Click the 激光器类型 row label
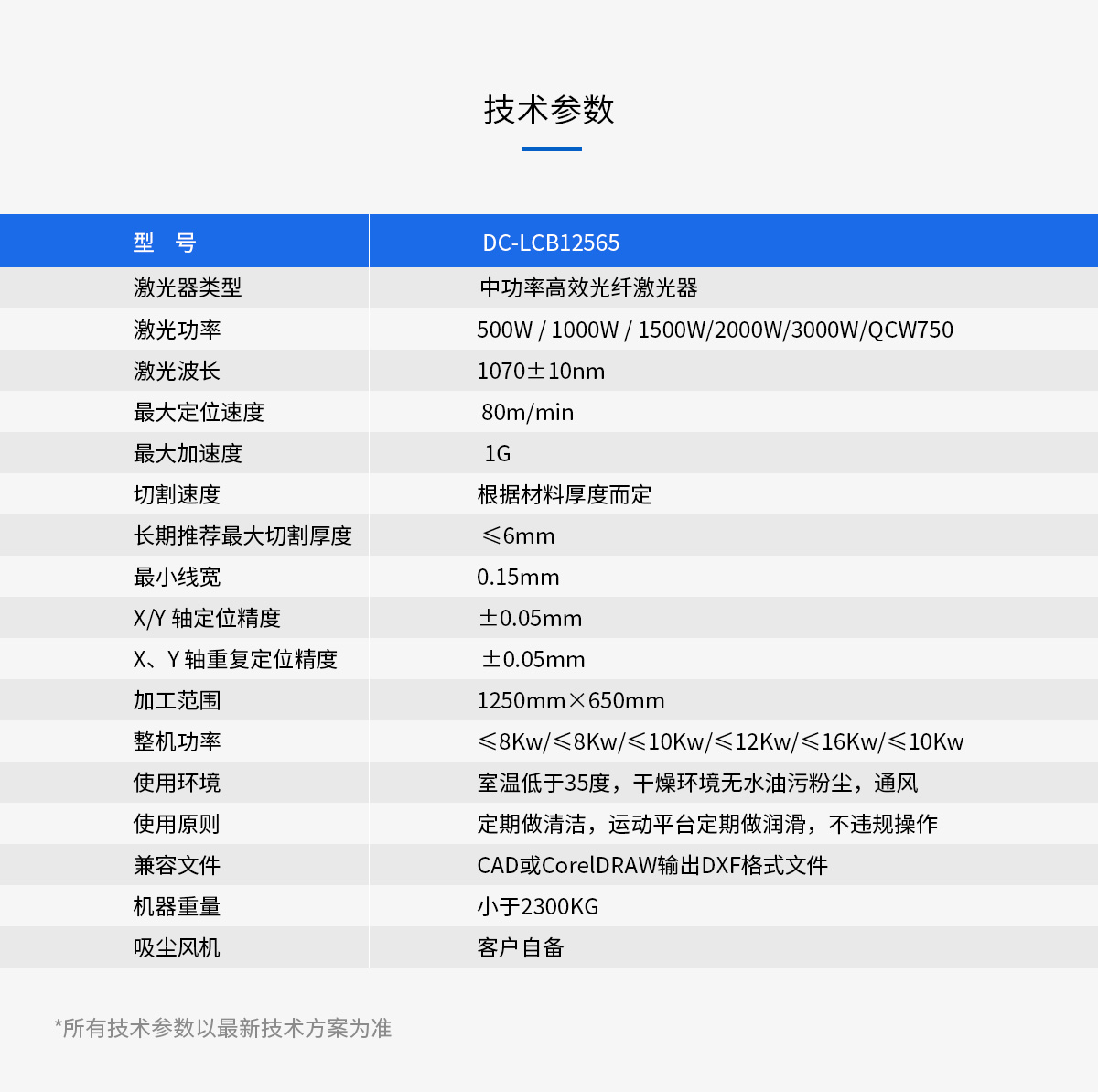1098x1092 pixels. [188, 288]
